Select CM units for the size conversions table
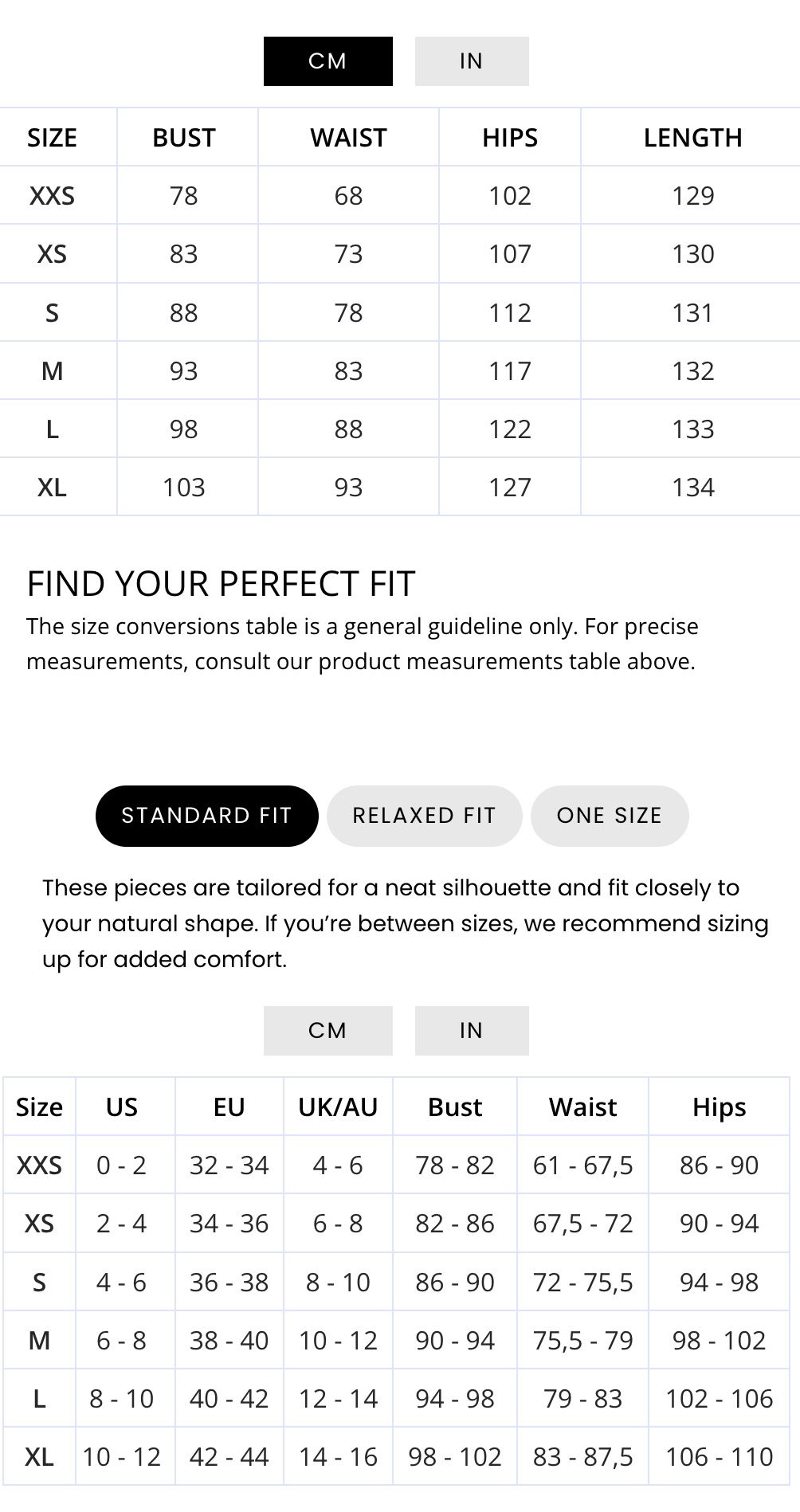The width and height of the screenshot is (800, 1512). coord(327,1030)
